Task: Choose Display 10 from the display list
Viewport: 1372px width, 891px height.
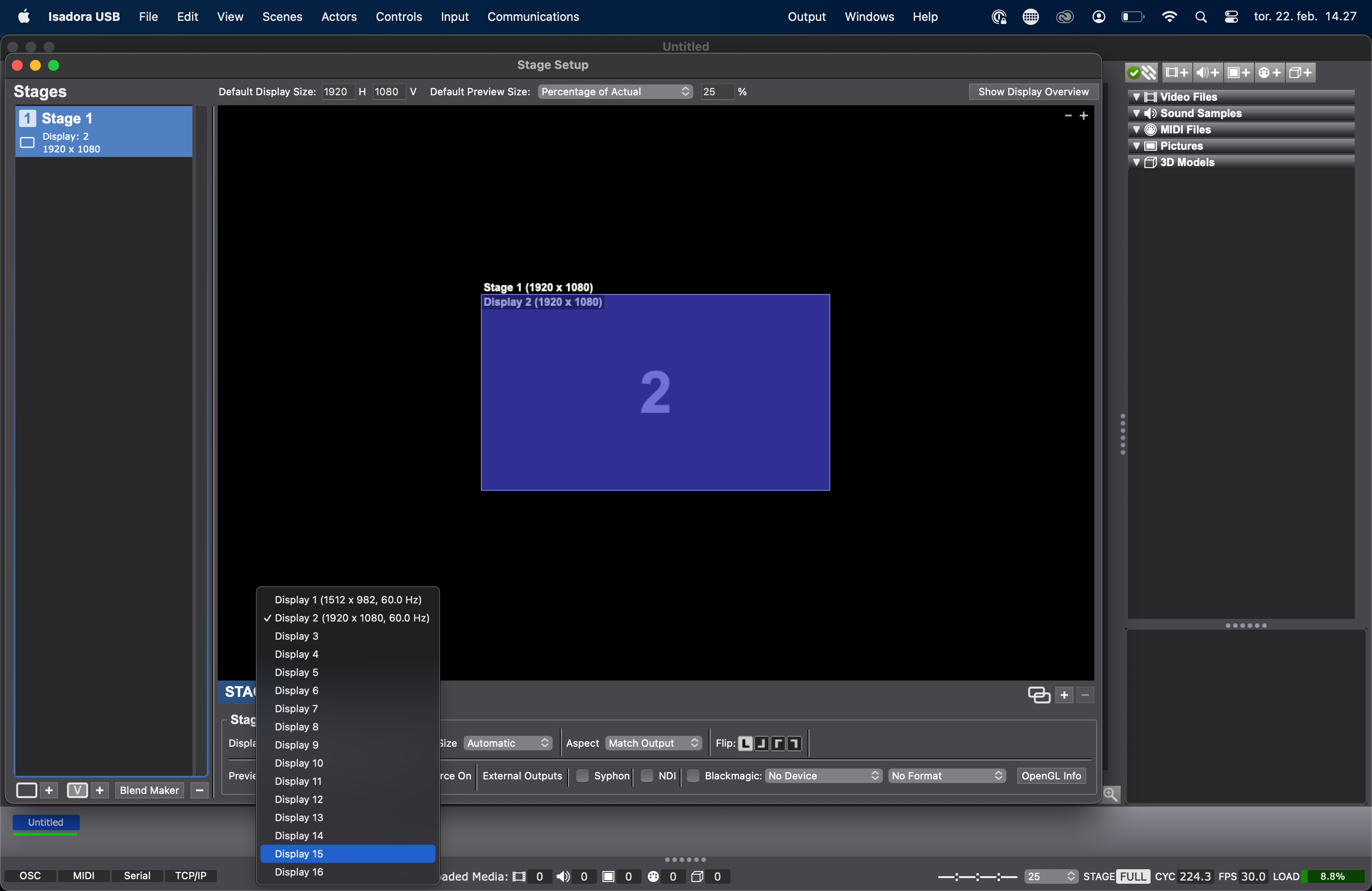Action: click(x=348, y=763)
